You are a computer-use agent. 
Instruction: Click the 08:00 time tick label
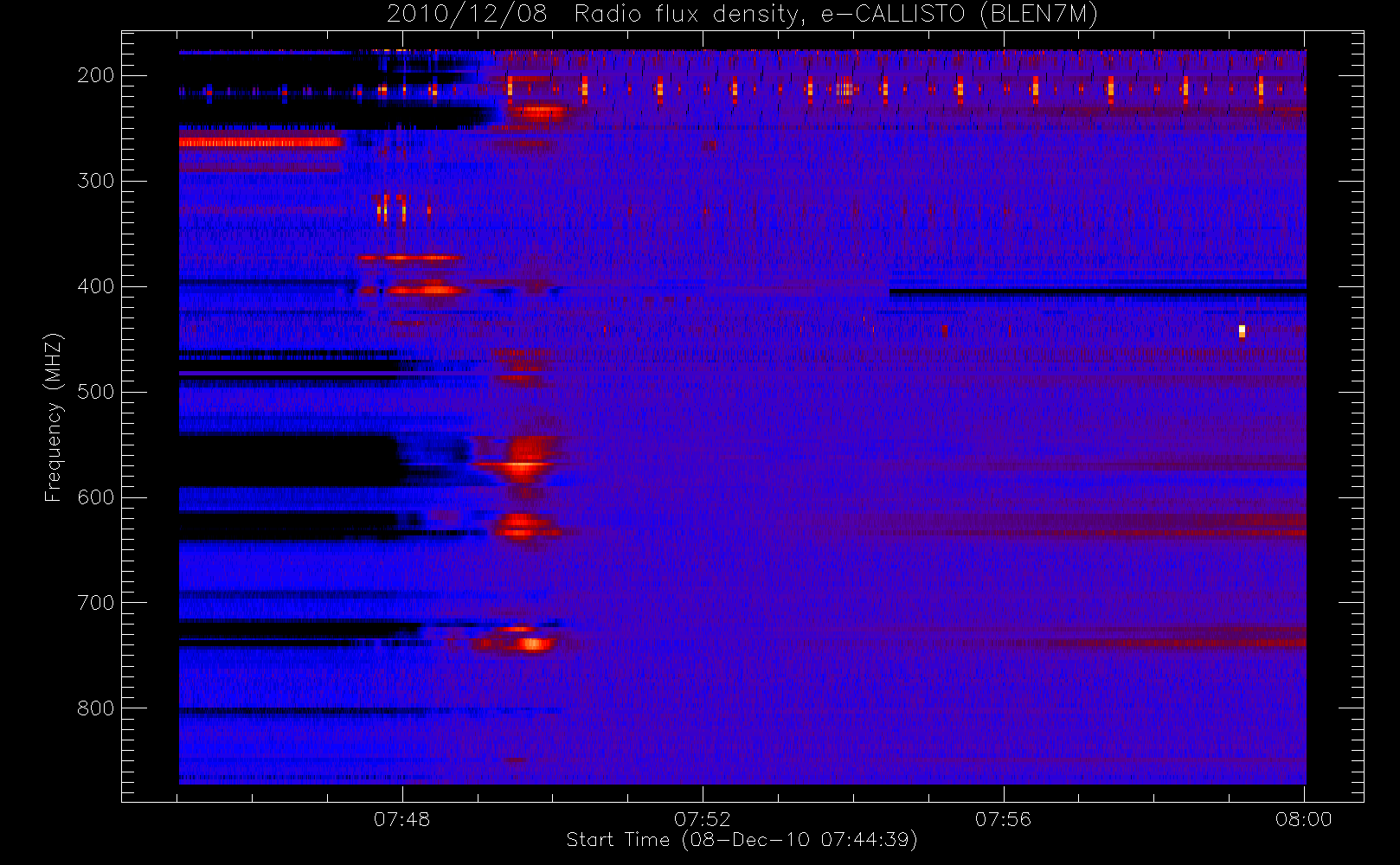tap(1303, 819)
